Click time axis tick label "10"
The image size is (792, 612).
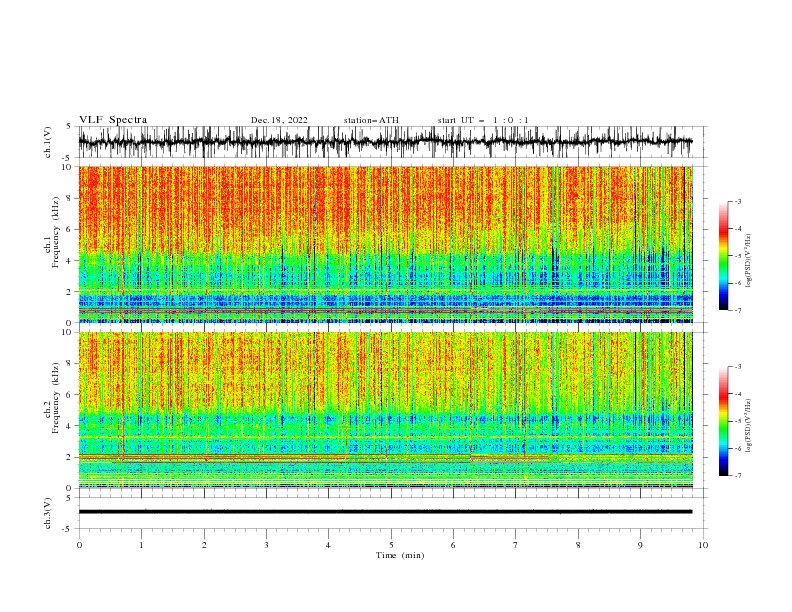point(703,545)
